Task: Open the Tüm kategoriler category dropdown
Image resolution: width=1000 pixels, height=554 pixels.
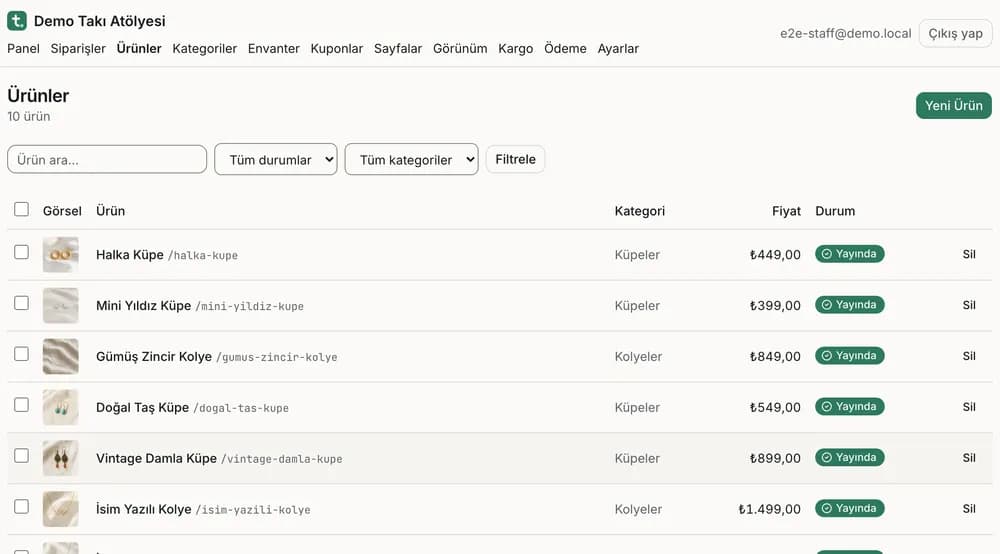Action: click(x=411, y=159)
